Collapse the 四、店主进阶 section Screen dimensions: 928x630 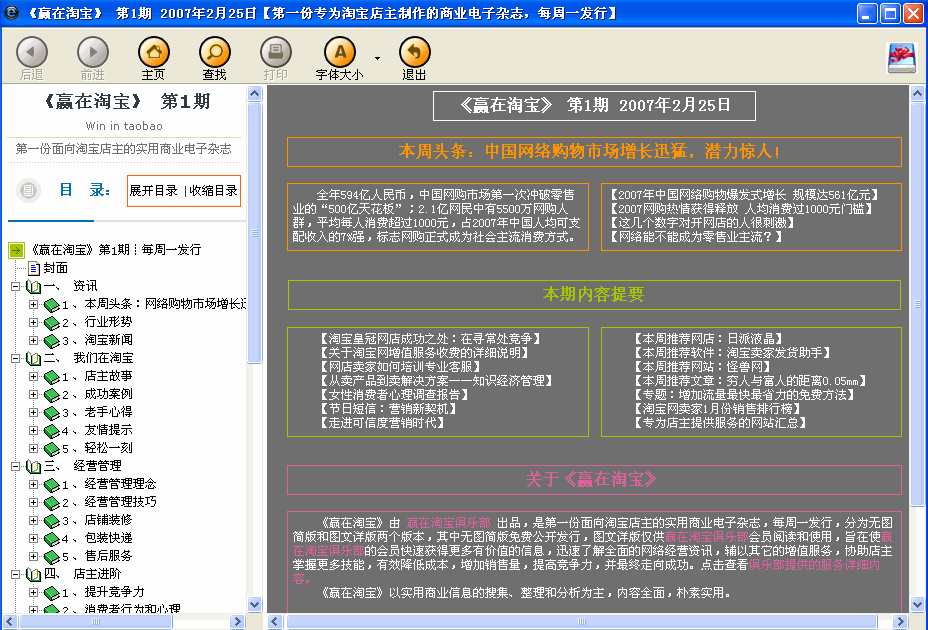tap(15, 575)
